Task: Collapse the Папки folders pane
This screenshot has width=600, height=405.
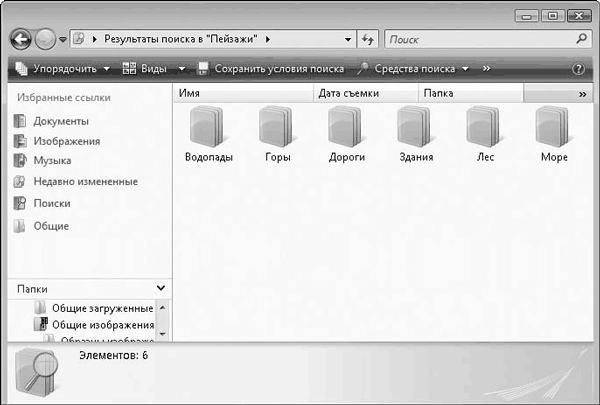Action: [161, 288]
